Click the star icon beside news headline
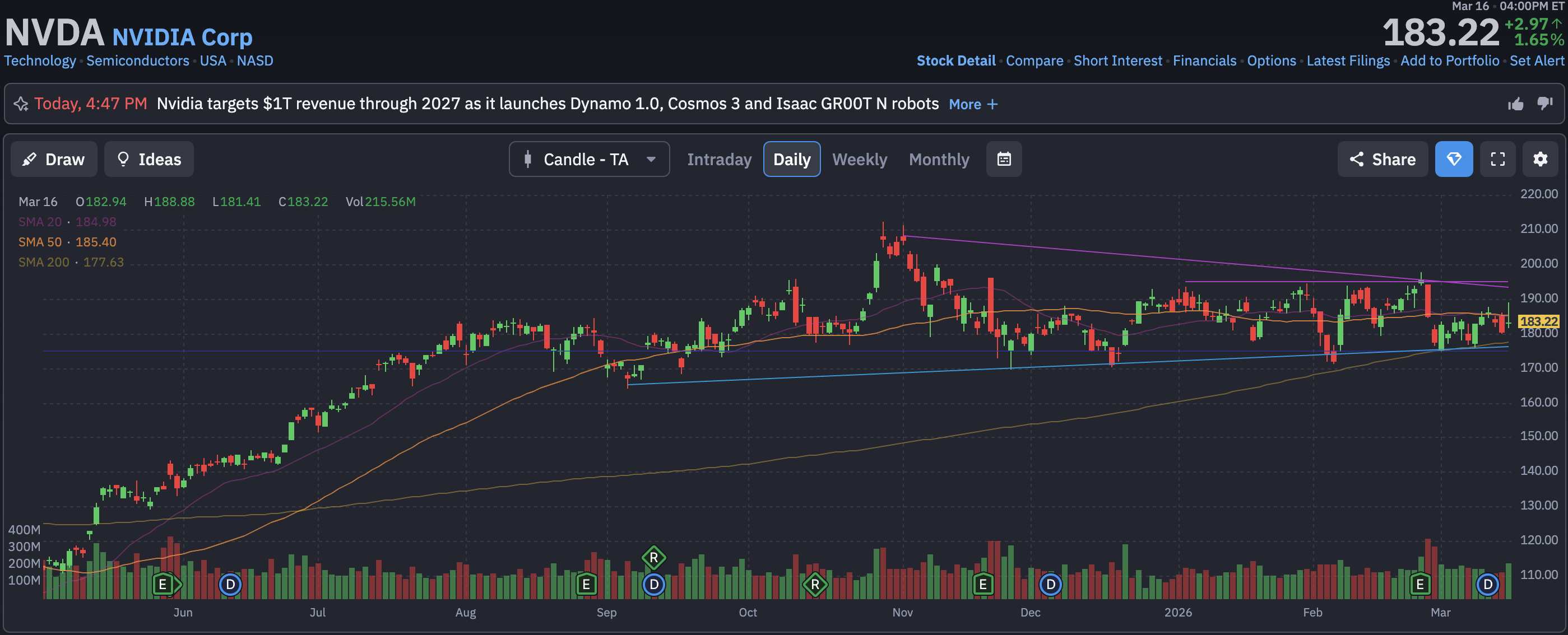1568x635 pixels. [x=21, y=104]
